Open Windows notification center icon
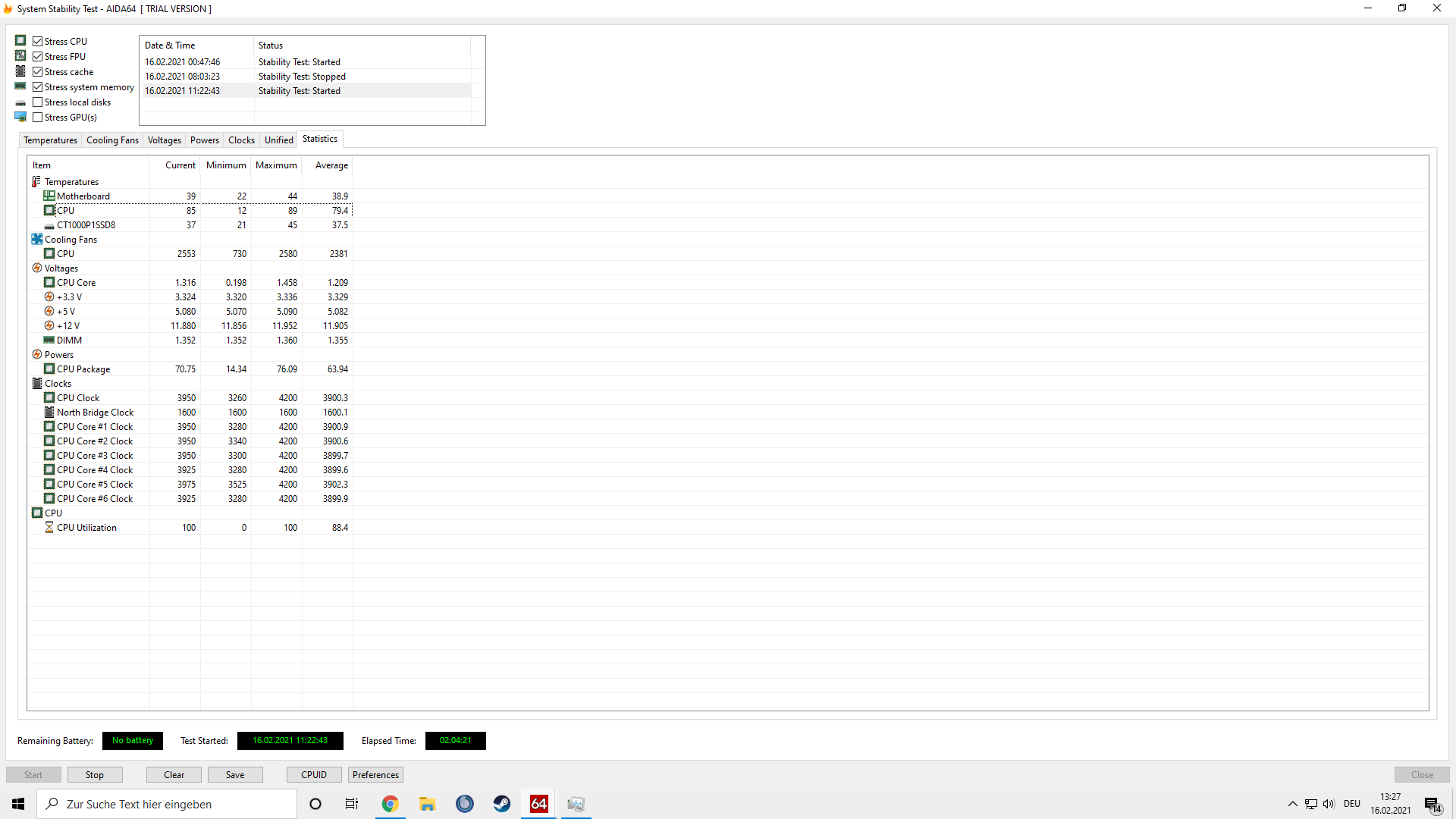 click(1432, 804)
